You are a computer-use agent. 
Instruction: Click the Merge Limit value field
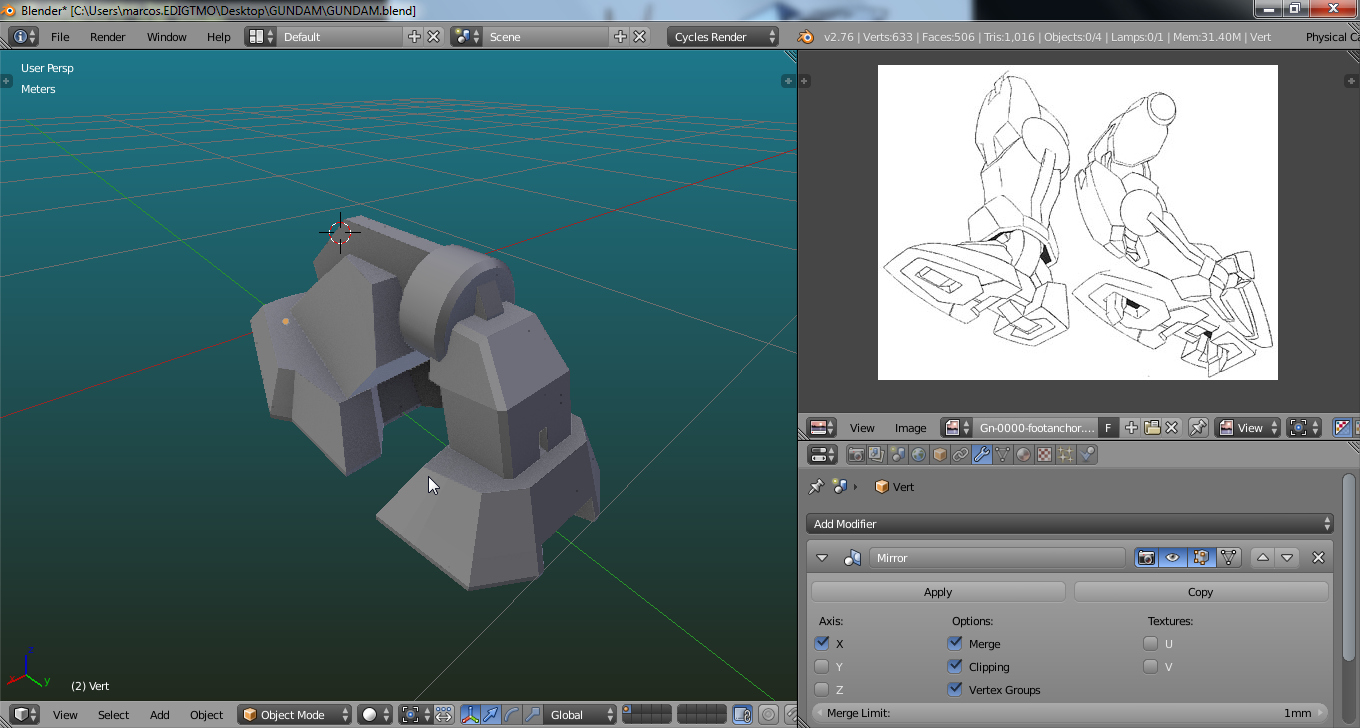click(1068, 713)
